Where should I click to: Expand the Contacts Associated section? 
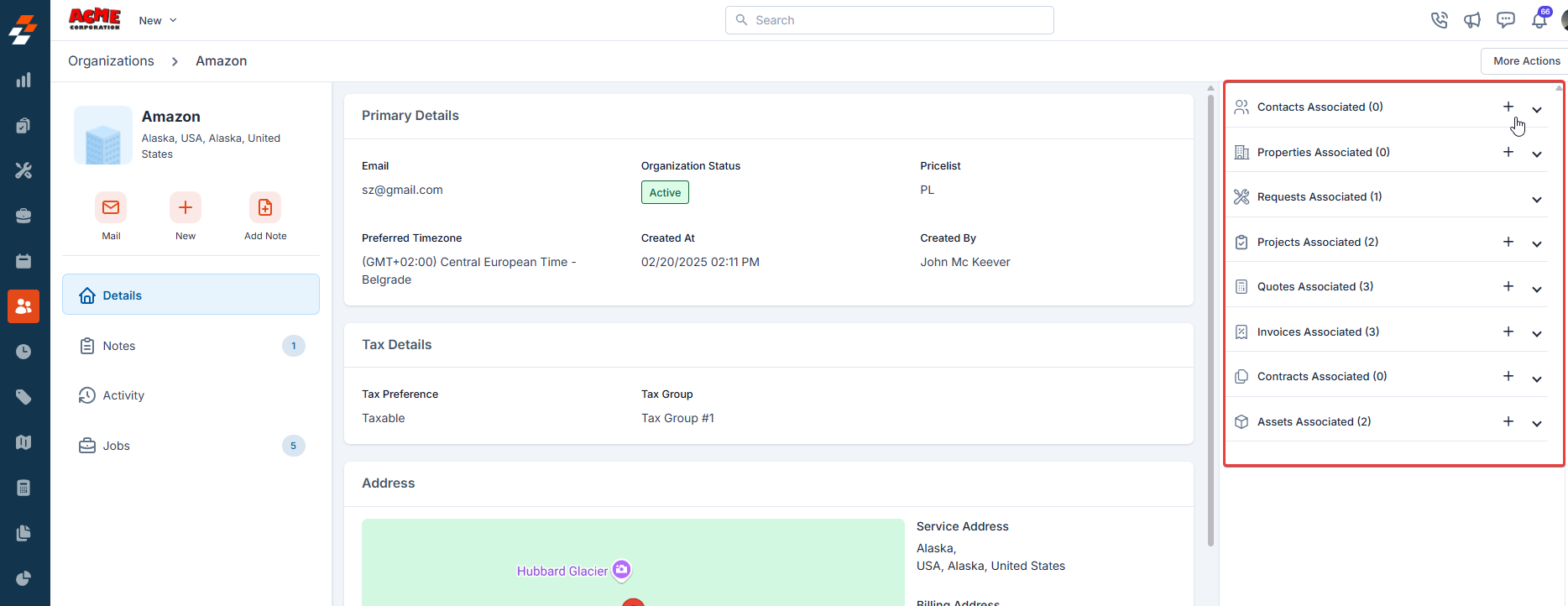1537,110
